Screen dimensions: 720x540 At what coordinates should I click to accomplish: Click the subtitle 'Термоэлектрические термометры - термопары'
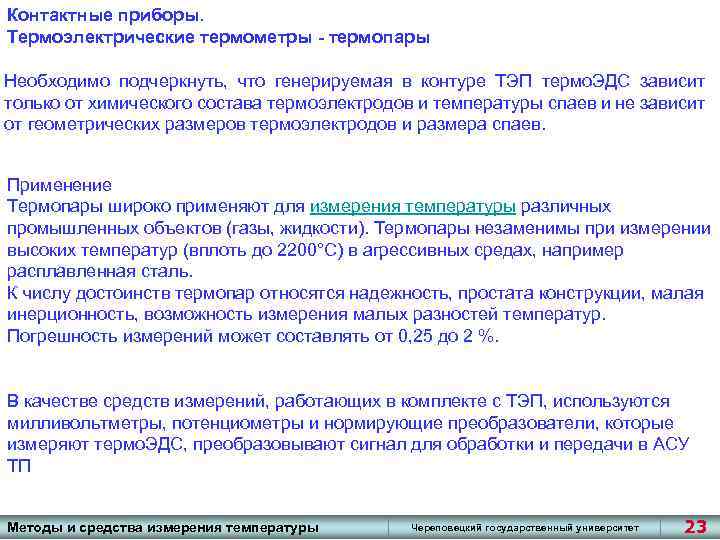tap(219, 37)
